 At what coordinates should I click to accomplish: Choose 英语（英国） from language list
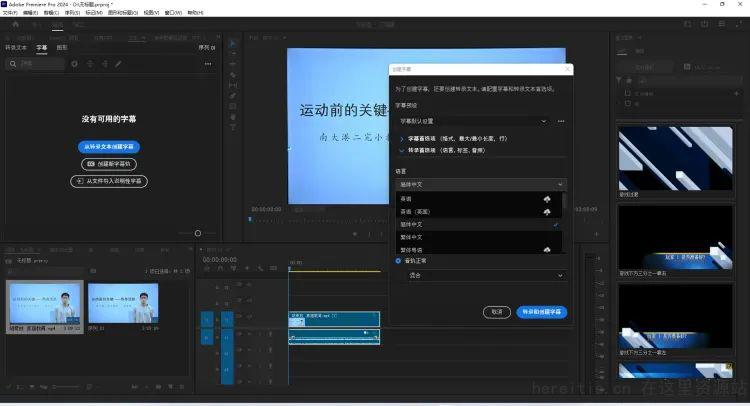tap(479, 212)
